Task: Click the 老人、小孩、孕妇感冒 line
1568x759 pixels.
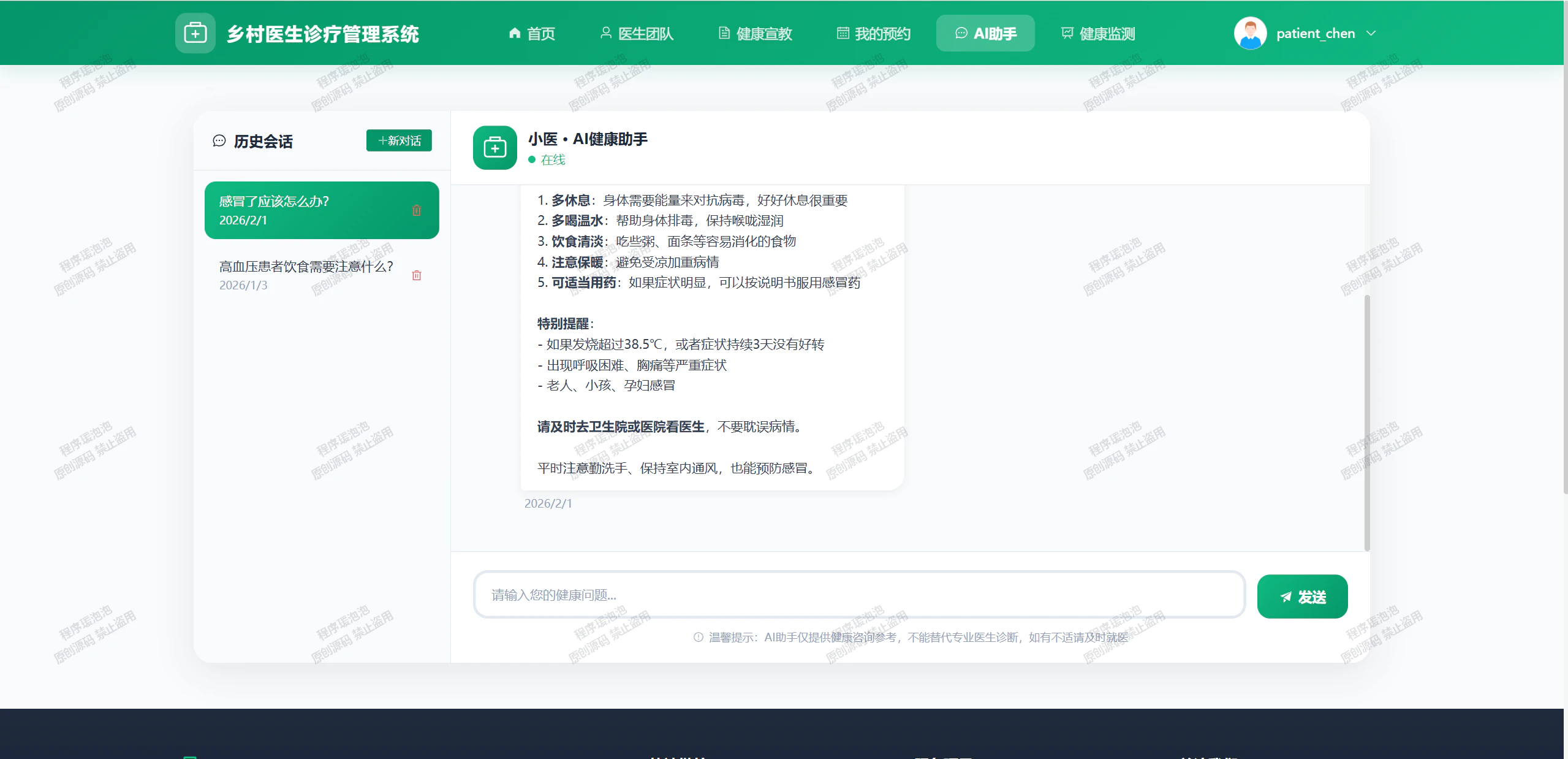Action: (x=606, y=386)
